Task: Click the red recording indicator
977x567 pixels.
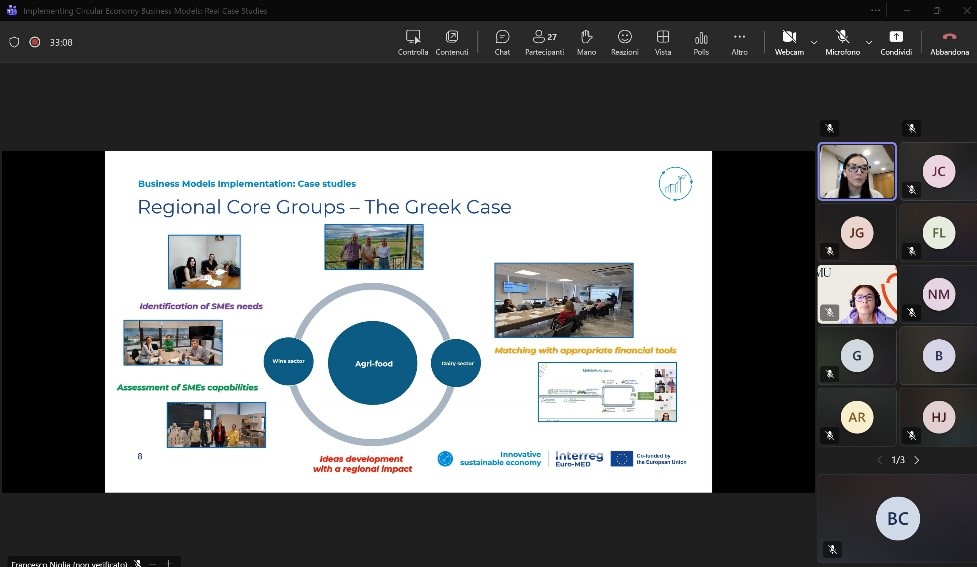Action: point(34,42)
